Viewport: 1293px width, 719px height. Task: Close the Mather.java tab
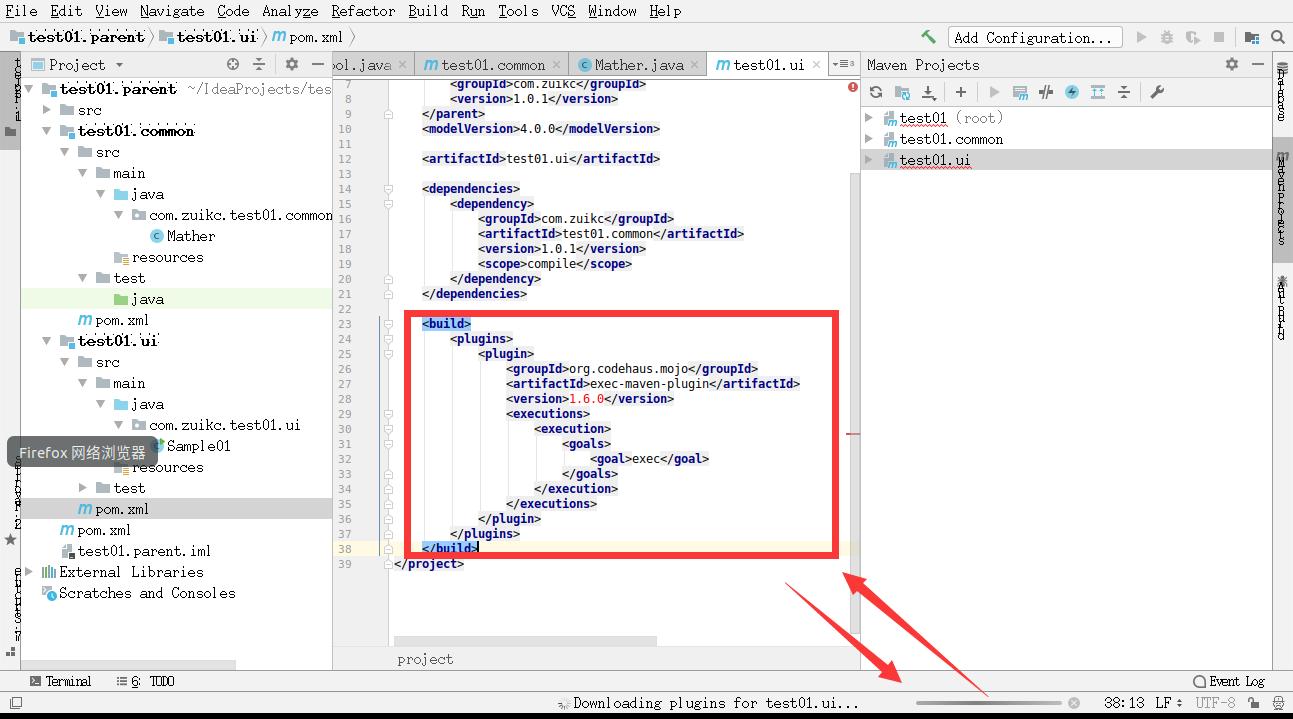[x=695, y=64]
